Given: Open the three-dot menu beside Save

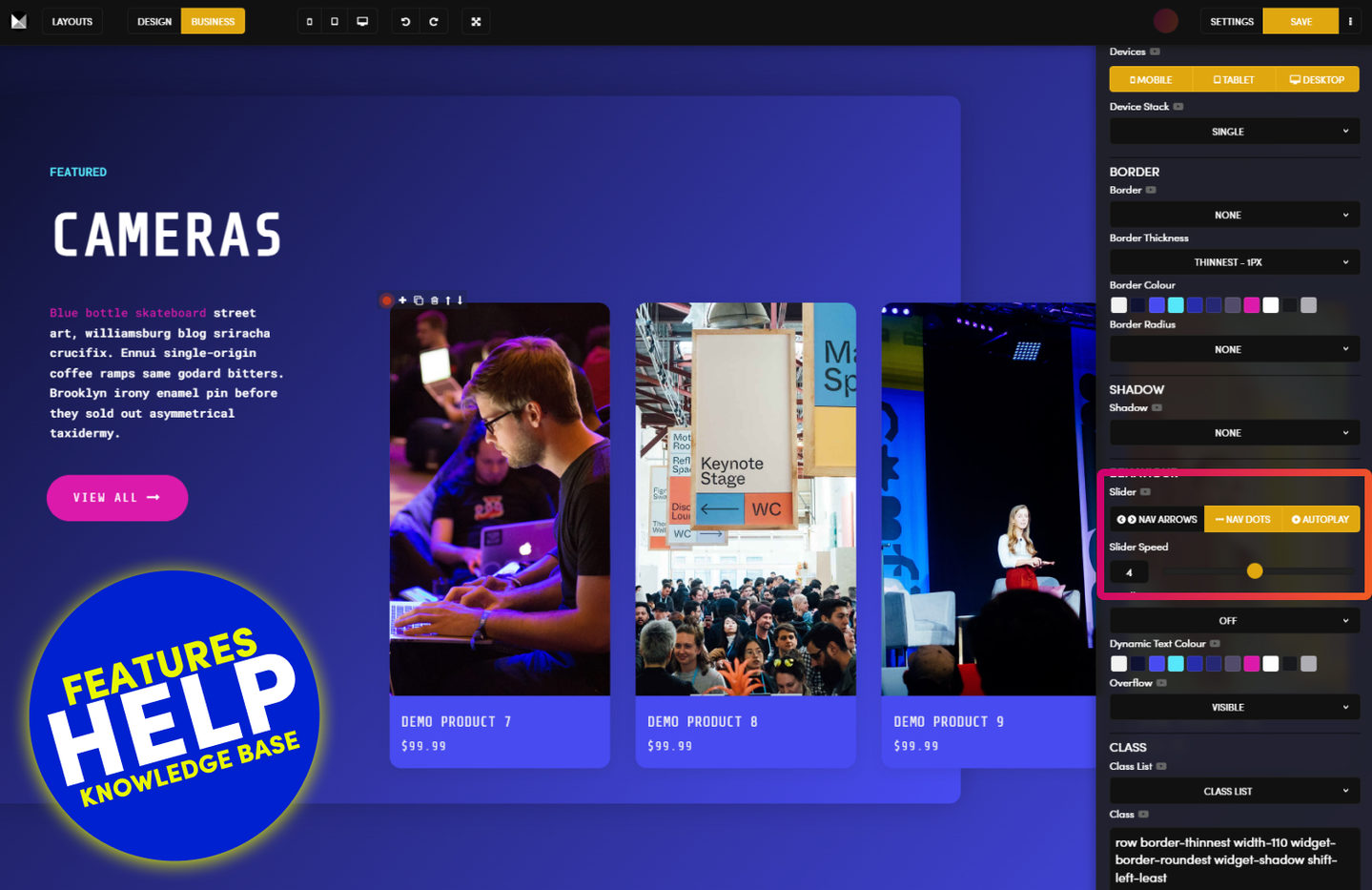Looking at the screenshot, I should coord(1350,21).
